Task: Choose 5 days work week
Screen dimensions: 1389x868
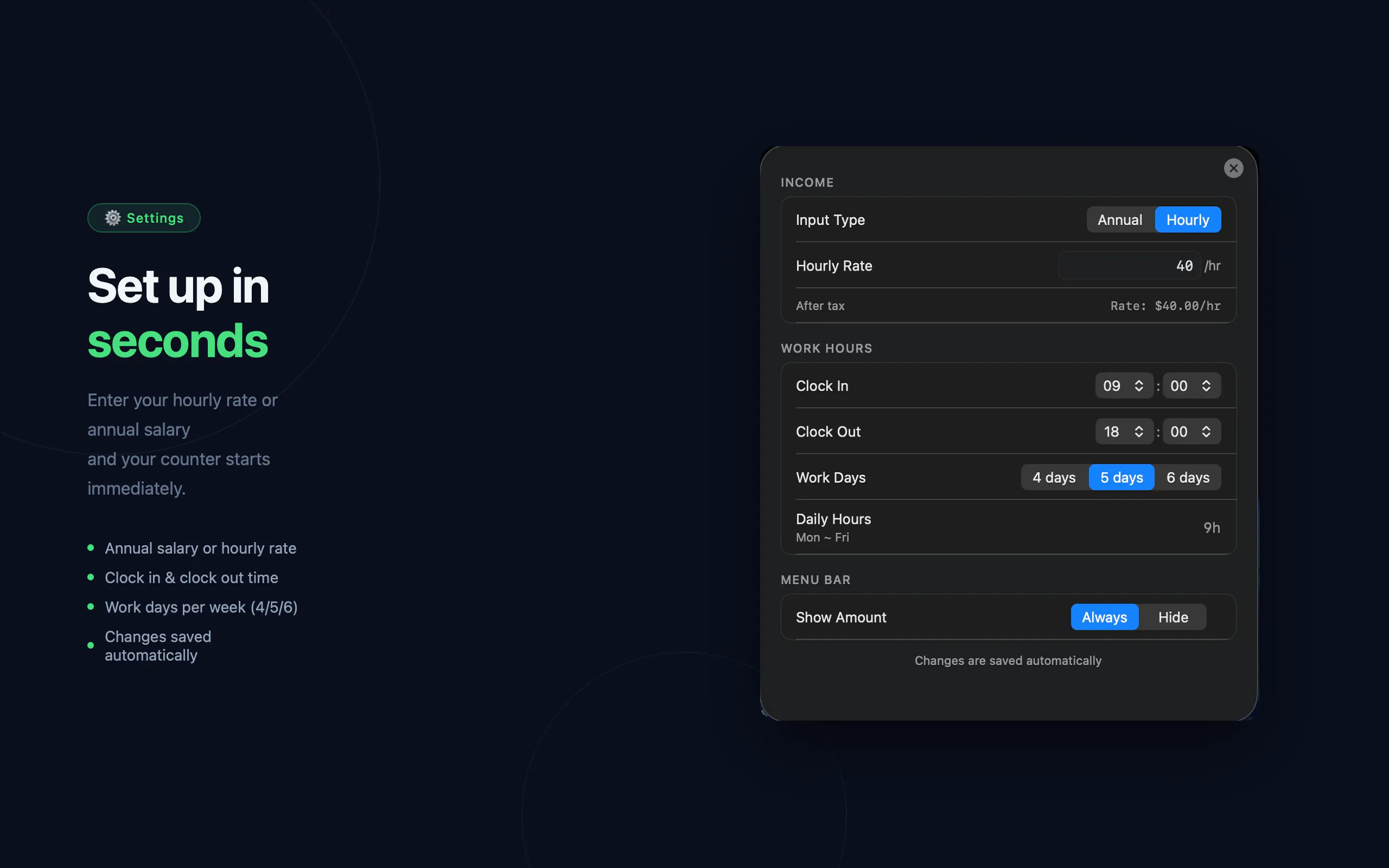Action: pos(1122,477)
